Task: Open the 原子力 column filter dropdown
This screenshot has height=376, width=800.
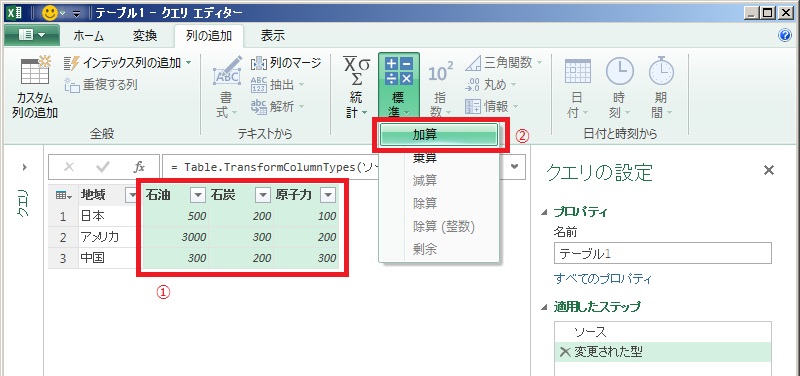Action: [328, 195]
